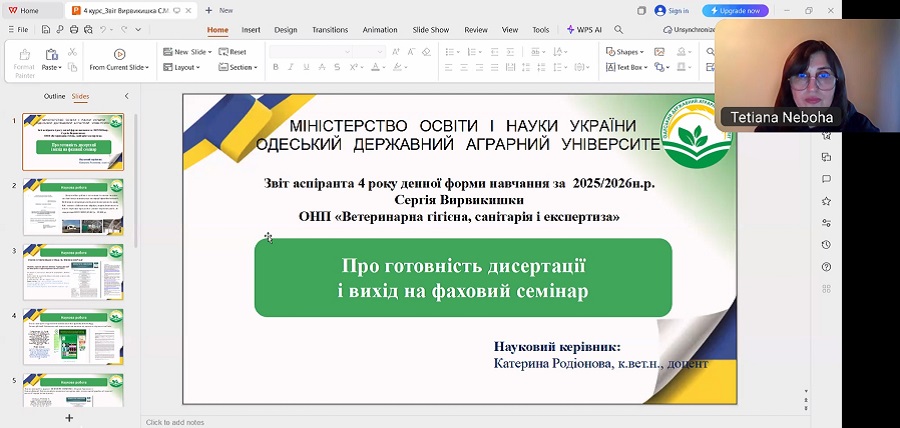Toggle Italic text formatting
The image size is (900, 428).
coord(291,67)
